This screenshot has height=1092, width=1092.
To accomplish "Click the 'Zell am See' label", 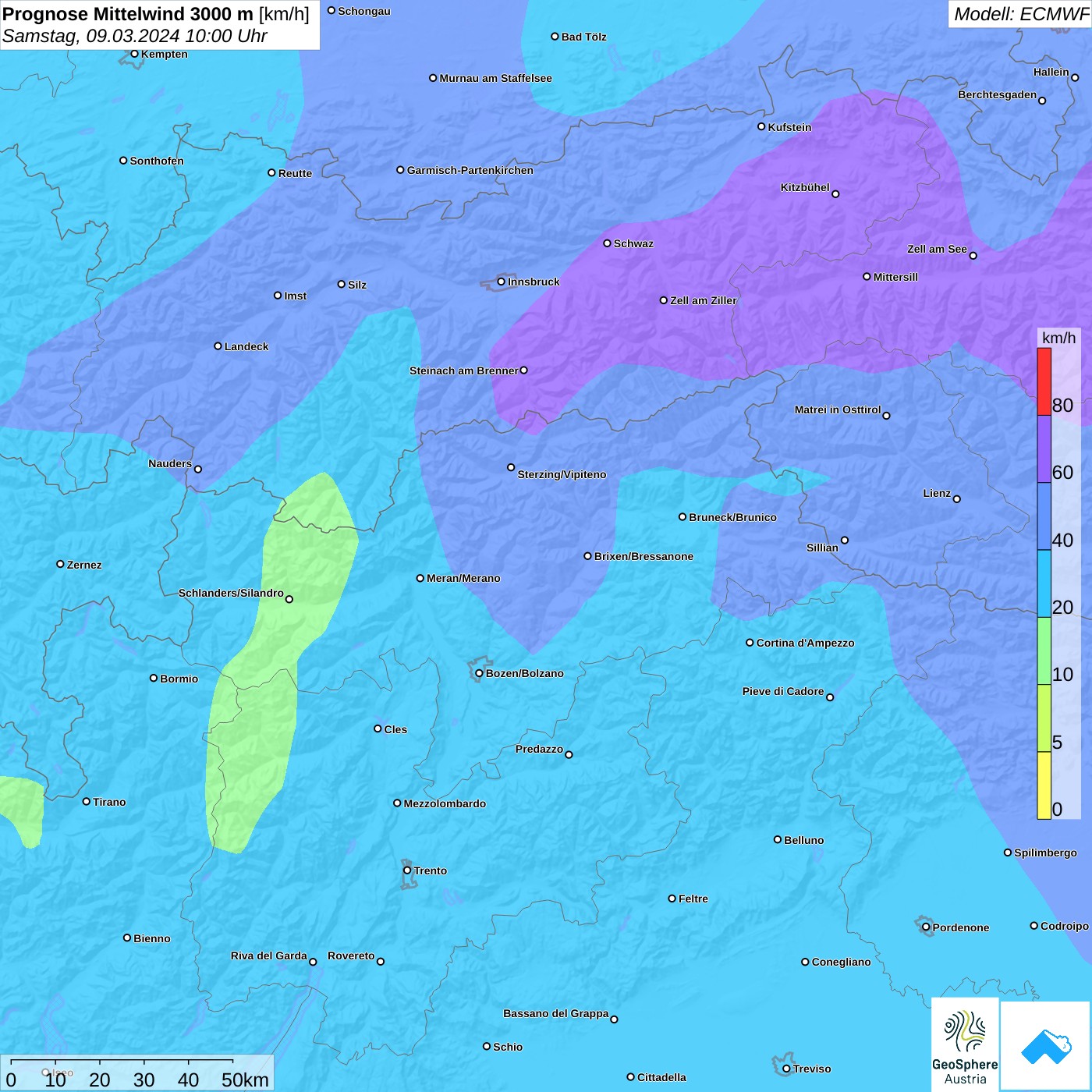I will tap(937, 249).
